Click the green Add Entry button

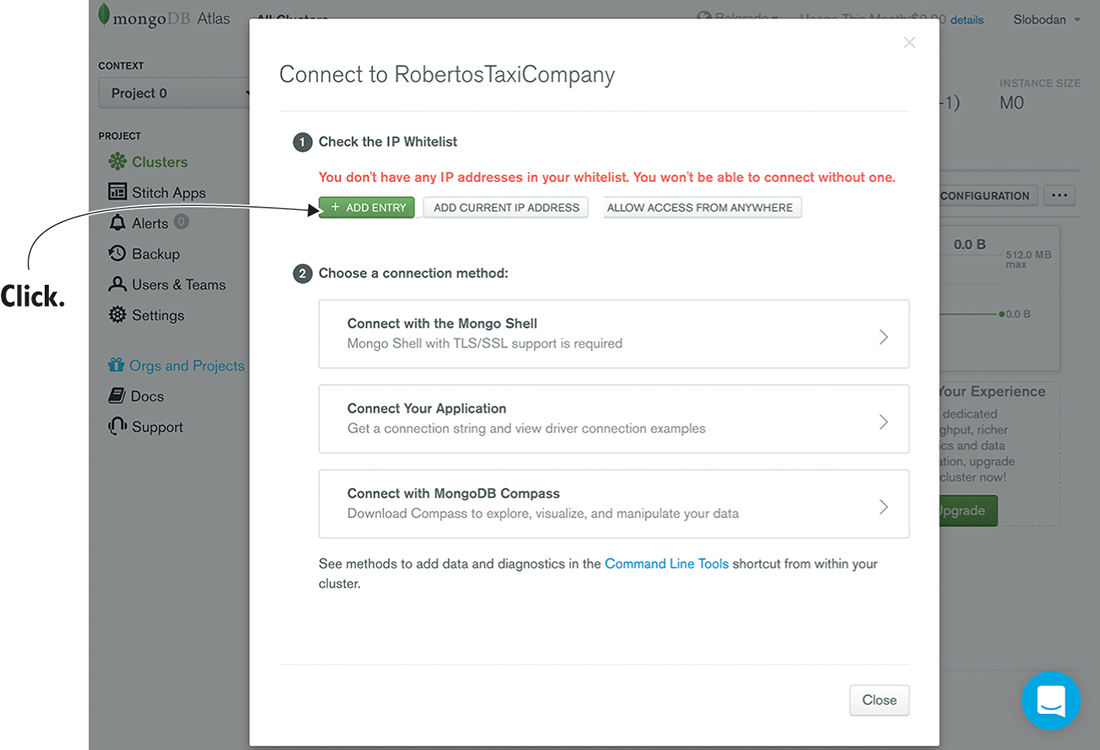point(366,208)
